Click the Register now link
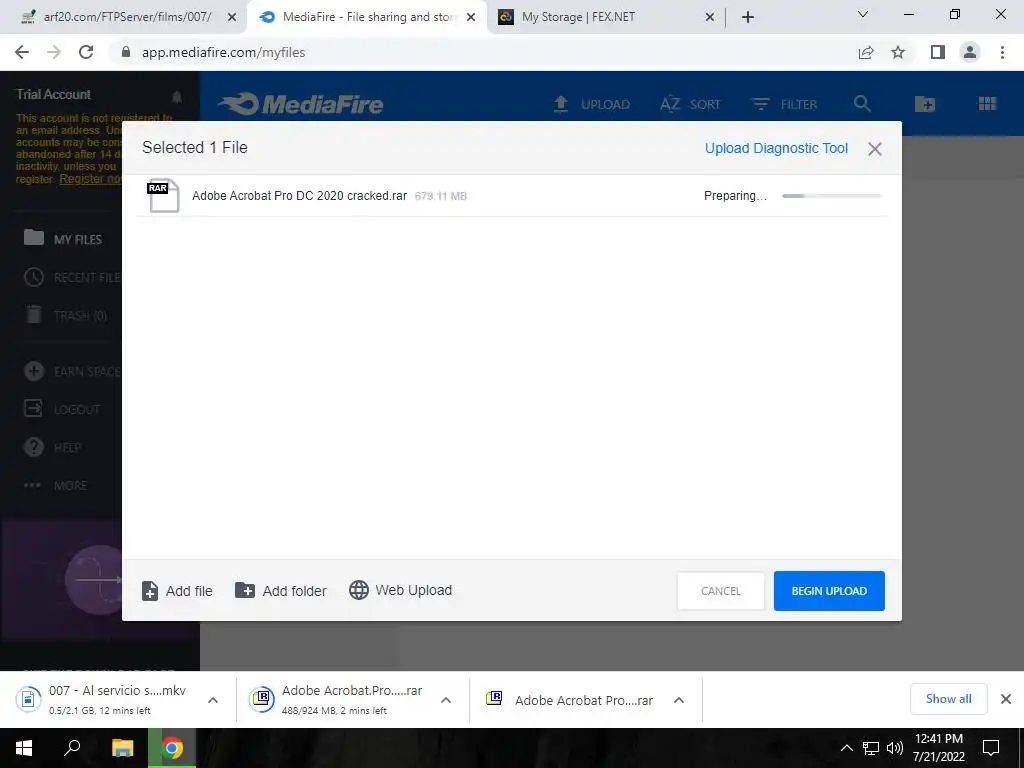 [90, 179]
